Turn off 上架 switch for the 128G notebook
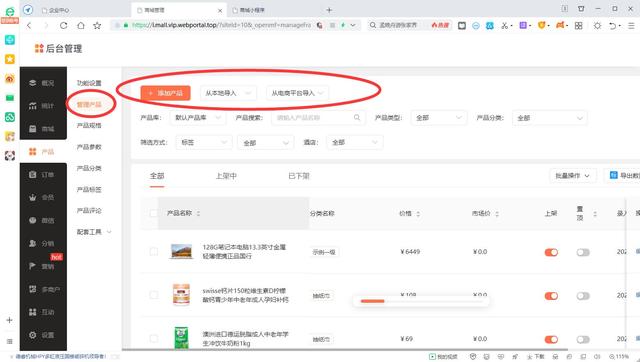The width and height of the screenshot is (640, 362). pyautogui.click(x=551, y=252)
